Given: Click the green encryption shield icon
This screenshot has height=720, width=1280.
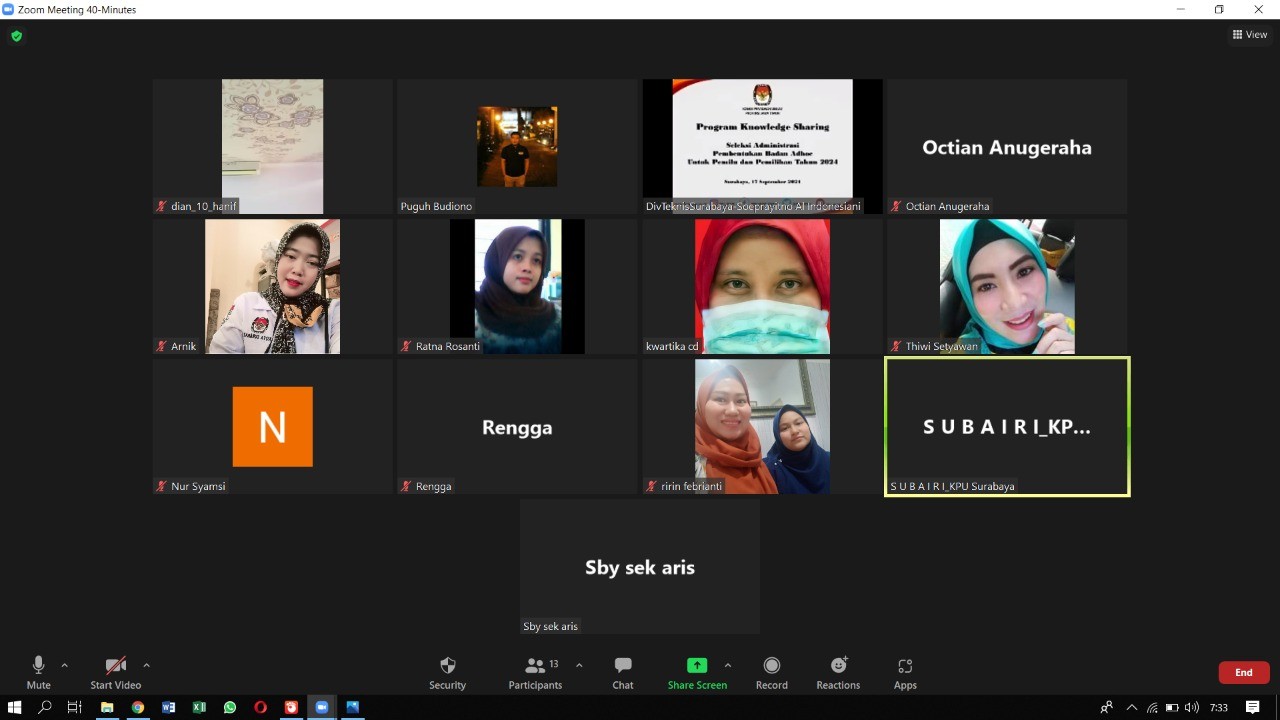Looking at the screenshot, I should click(x=16, y=36).
